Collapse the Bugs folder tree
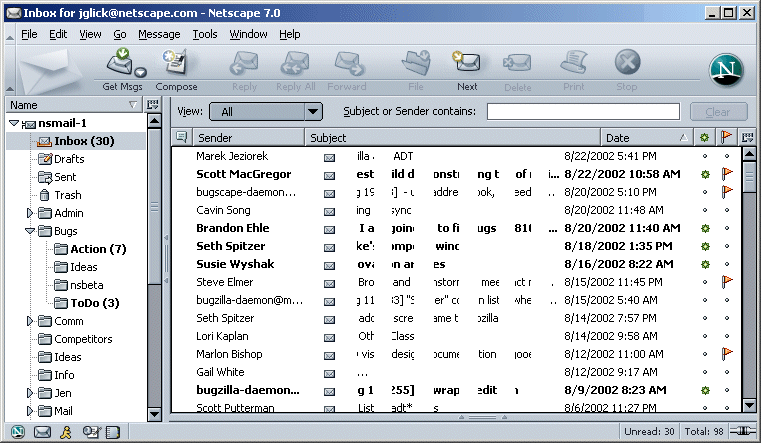 click(x=30, y=231)
